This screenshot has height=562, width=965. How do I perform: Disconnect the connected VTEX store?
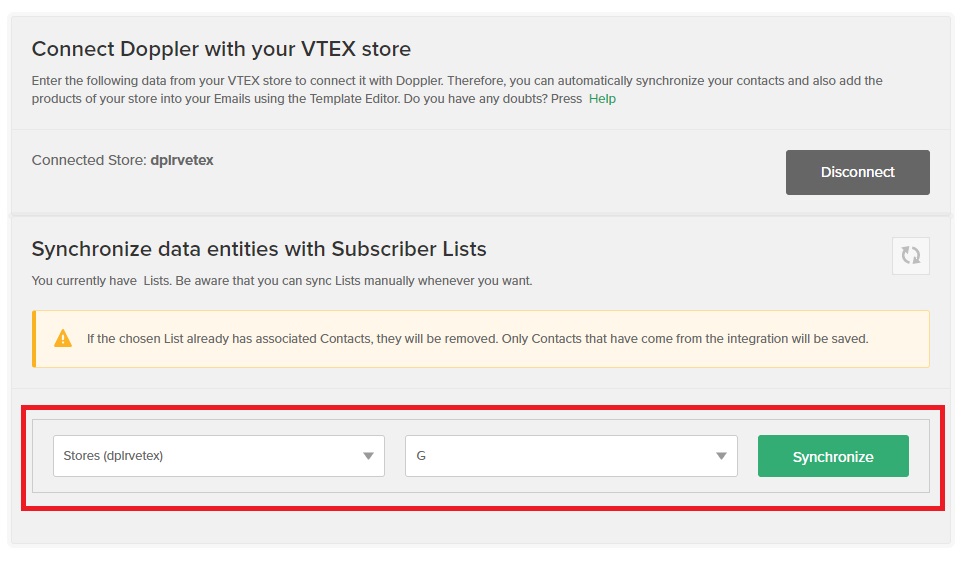click(x=857, y=172)
